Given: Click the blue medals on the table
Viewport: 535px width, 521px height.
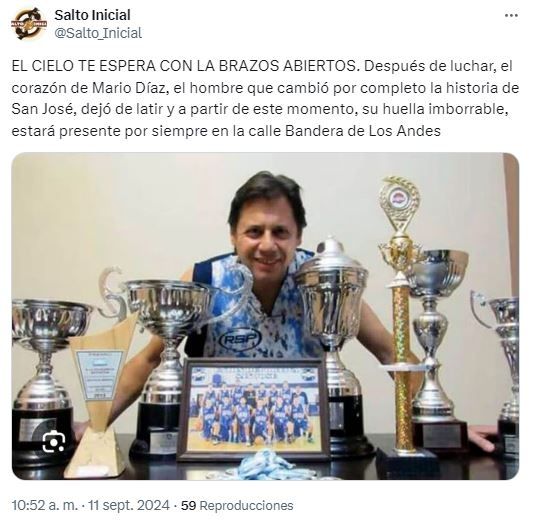Looking at the screenshot, I should coord(264,466).
